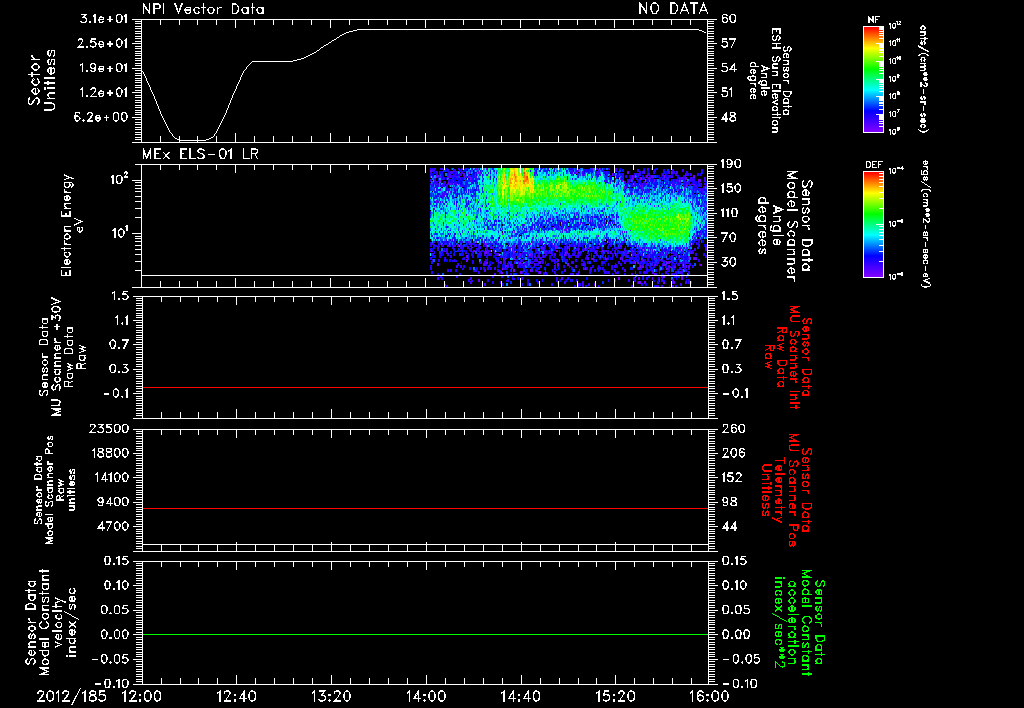Viewport: 1024px width, 708px height.
Task: Select the red 'MU Scanner Pos Telemetry' axis title
Action: coord(788,490)
